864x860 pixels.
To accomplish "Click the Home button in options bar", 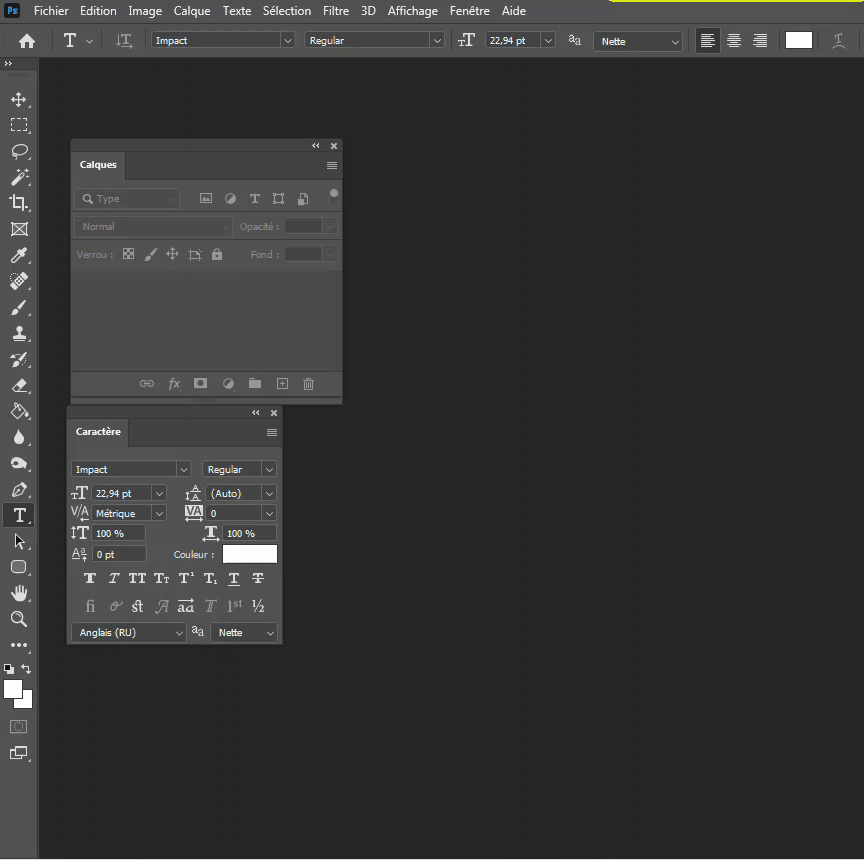I will pyautogui.click(x=27, y=41).
